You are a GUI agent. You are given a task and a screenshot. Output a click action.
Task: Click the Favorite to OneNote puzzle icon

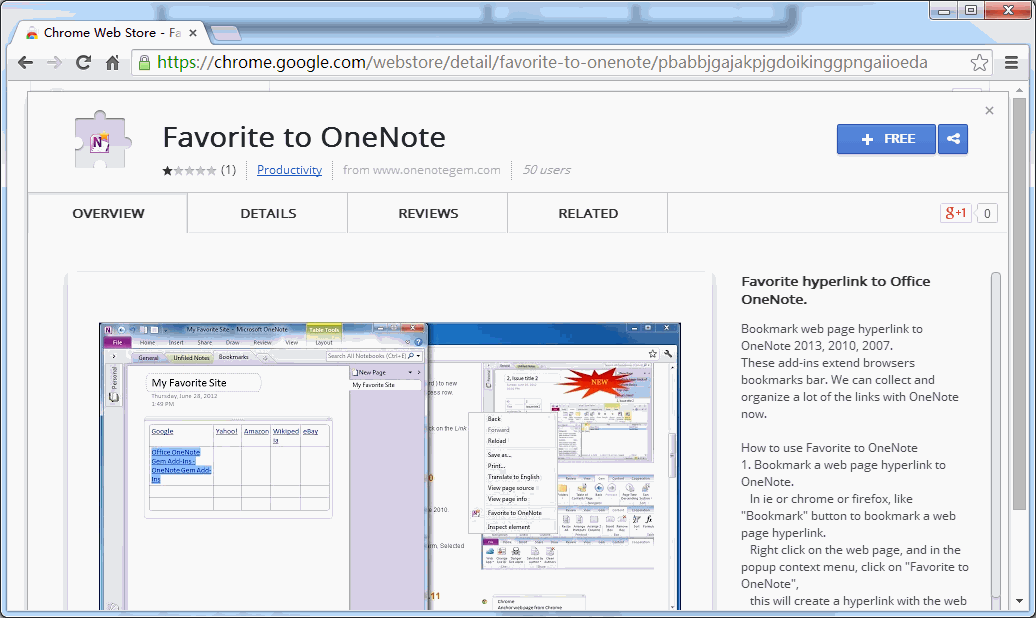pos(102,139)
